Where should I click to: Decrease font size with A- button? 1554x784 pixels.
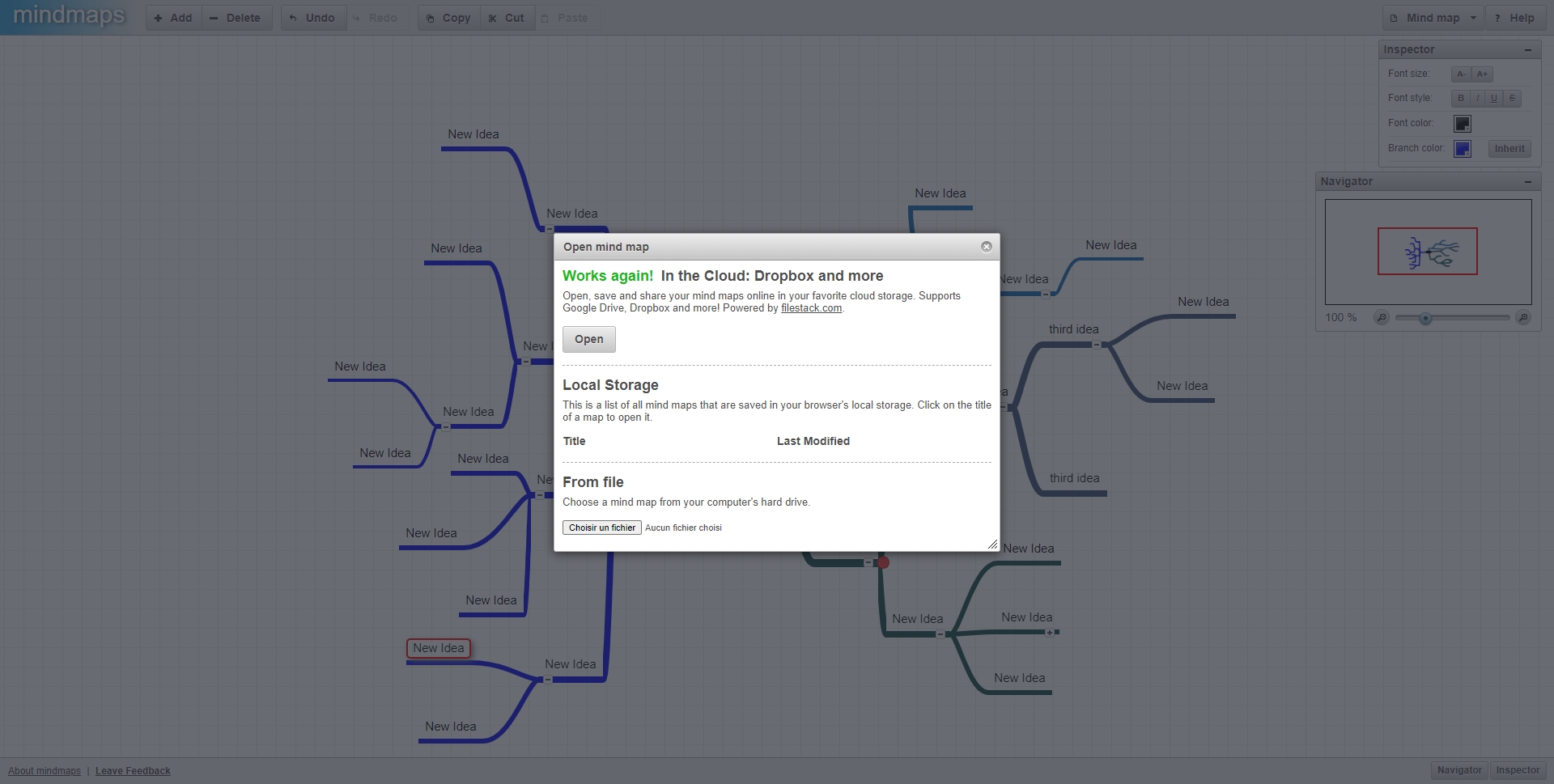[x=1461, y=74]
